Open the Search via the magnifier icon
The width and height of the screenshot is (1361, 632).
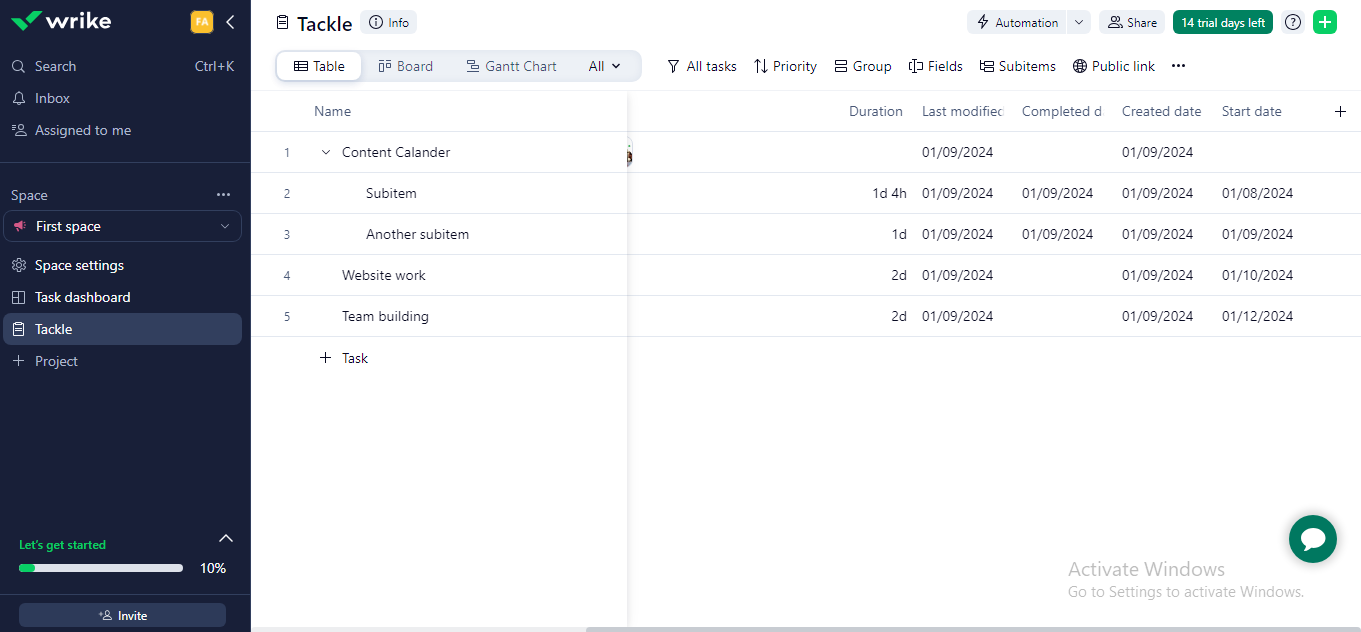click(17, 65)
